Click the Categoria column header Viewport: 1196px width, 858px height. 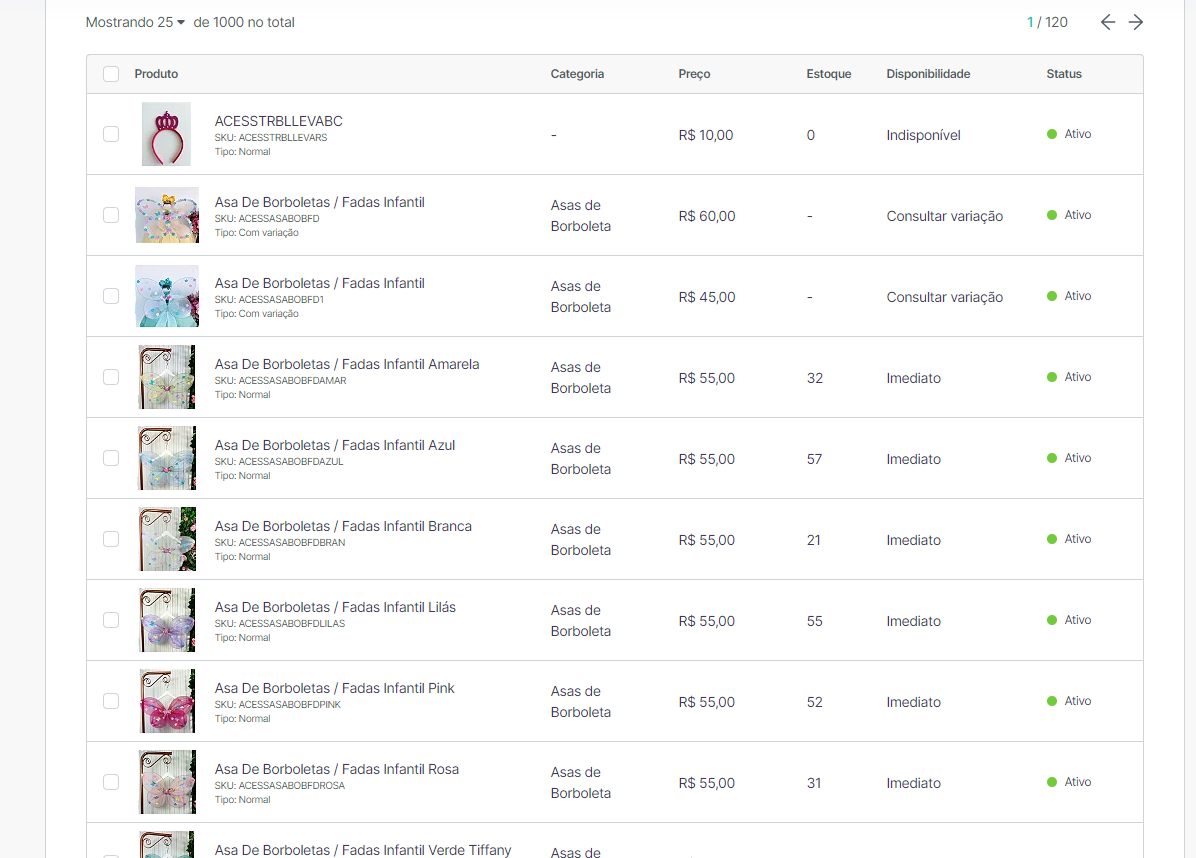tap(577, 74)
